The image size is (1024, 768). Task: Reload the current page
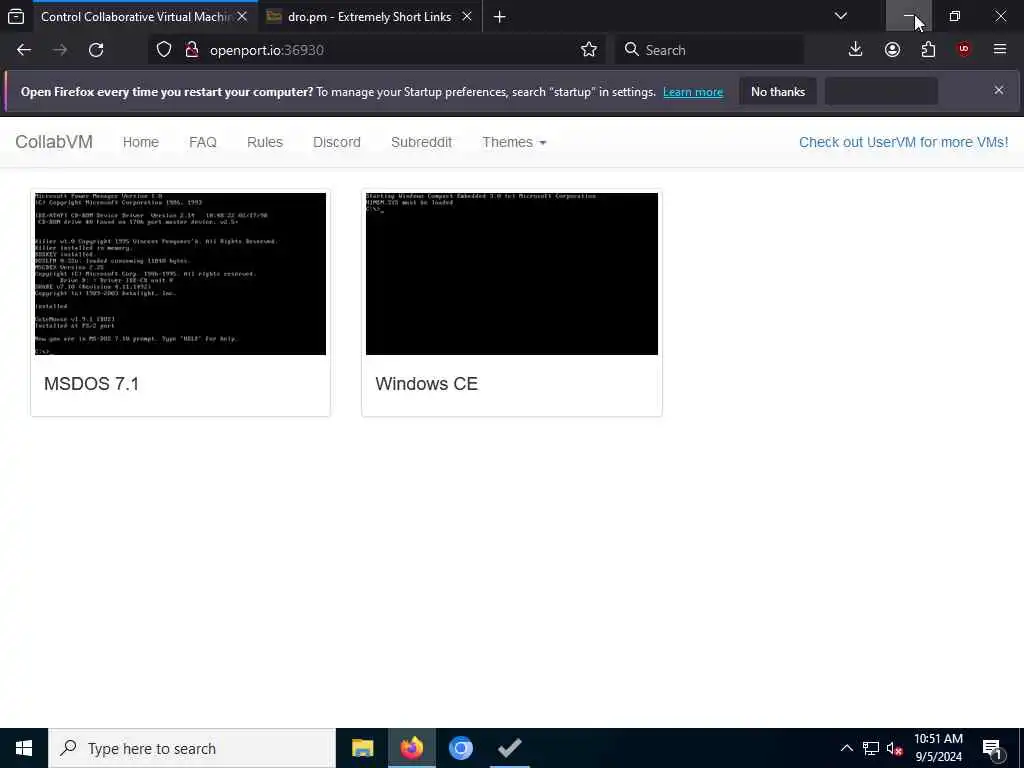[x=96, y=50]
